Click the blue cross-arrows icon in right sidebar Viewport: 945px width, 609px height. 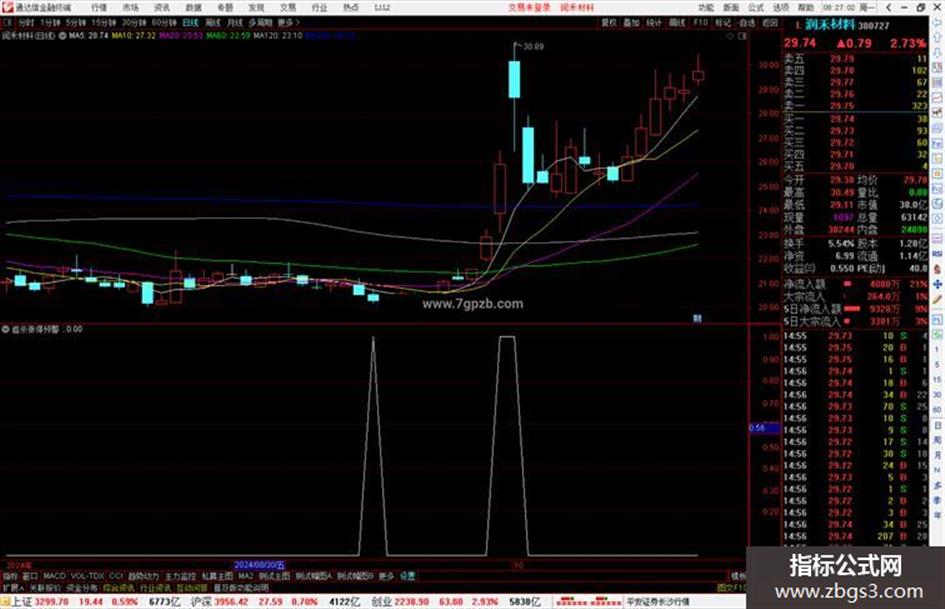tap(937, 284)
